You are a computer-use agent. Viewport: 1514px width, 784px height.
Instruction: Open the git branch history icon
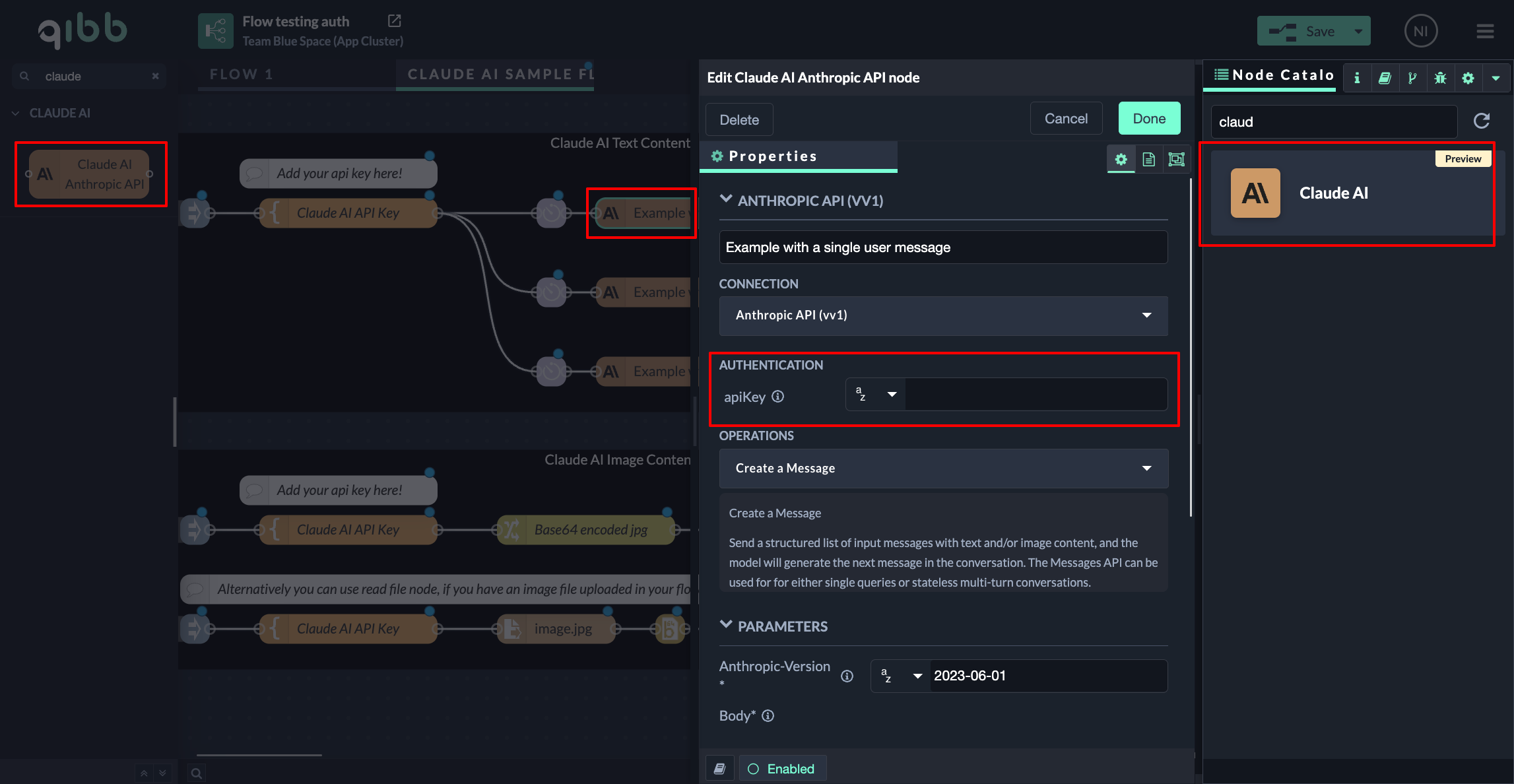[1412, 78]
